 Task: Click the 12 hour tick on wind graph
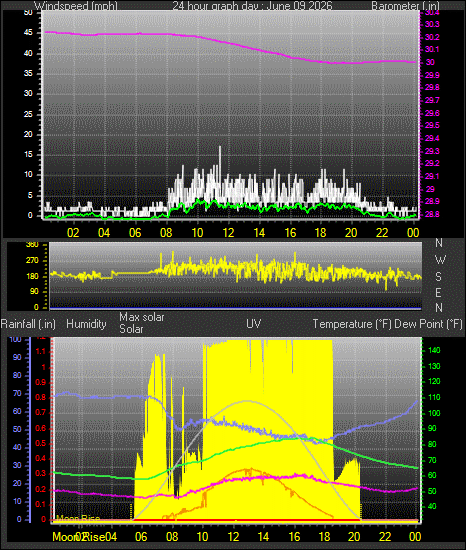click(x=228, y=233)
